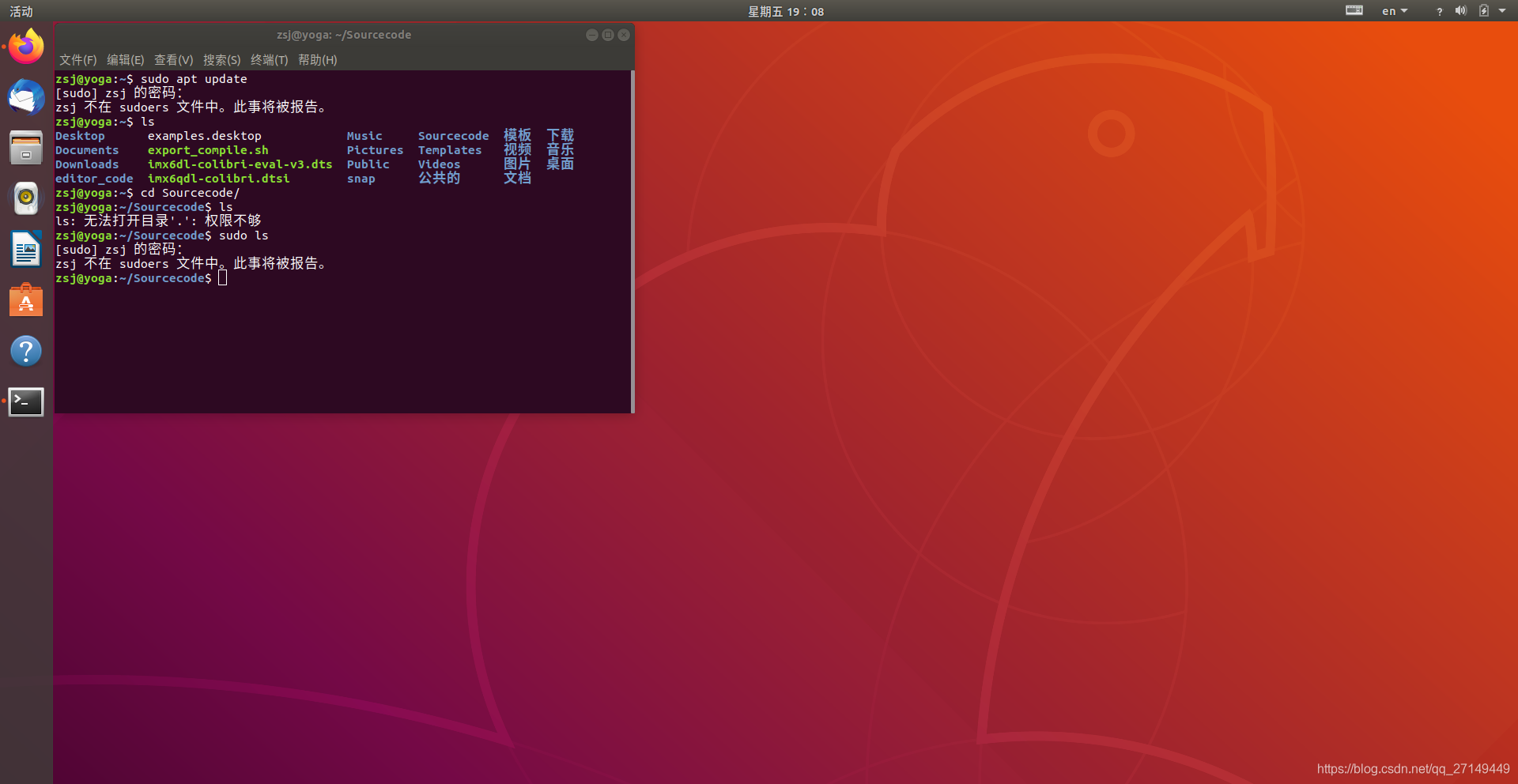
Task: Click the battery status icon
Action: pyautogui.click(x=1484, y=11)
